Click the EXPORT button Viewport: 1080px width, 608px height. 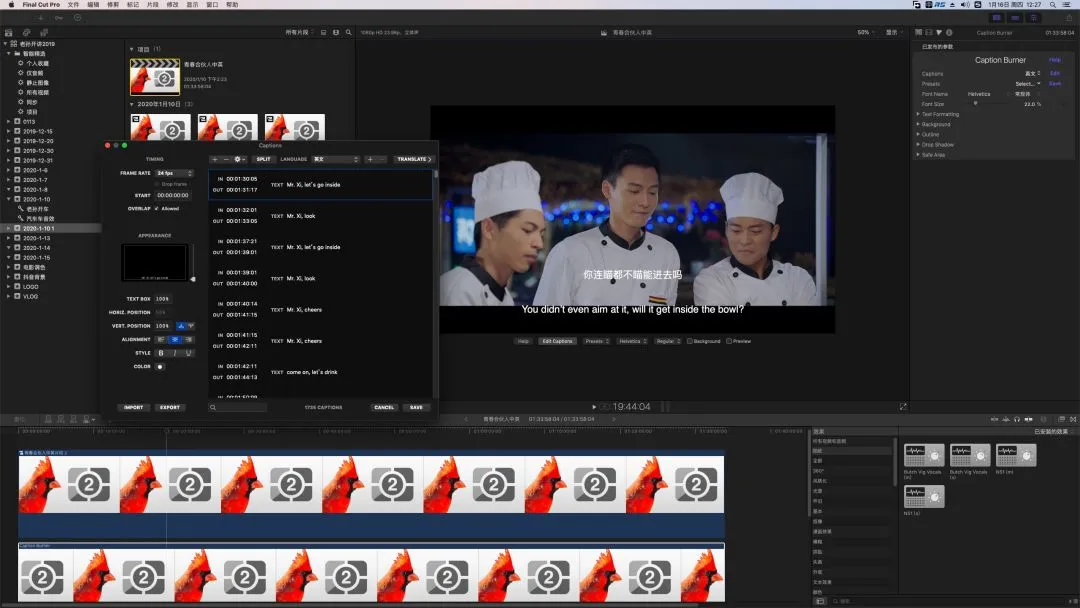169,408
